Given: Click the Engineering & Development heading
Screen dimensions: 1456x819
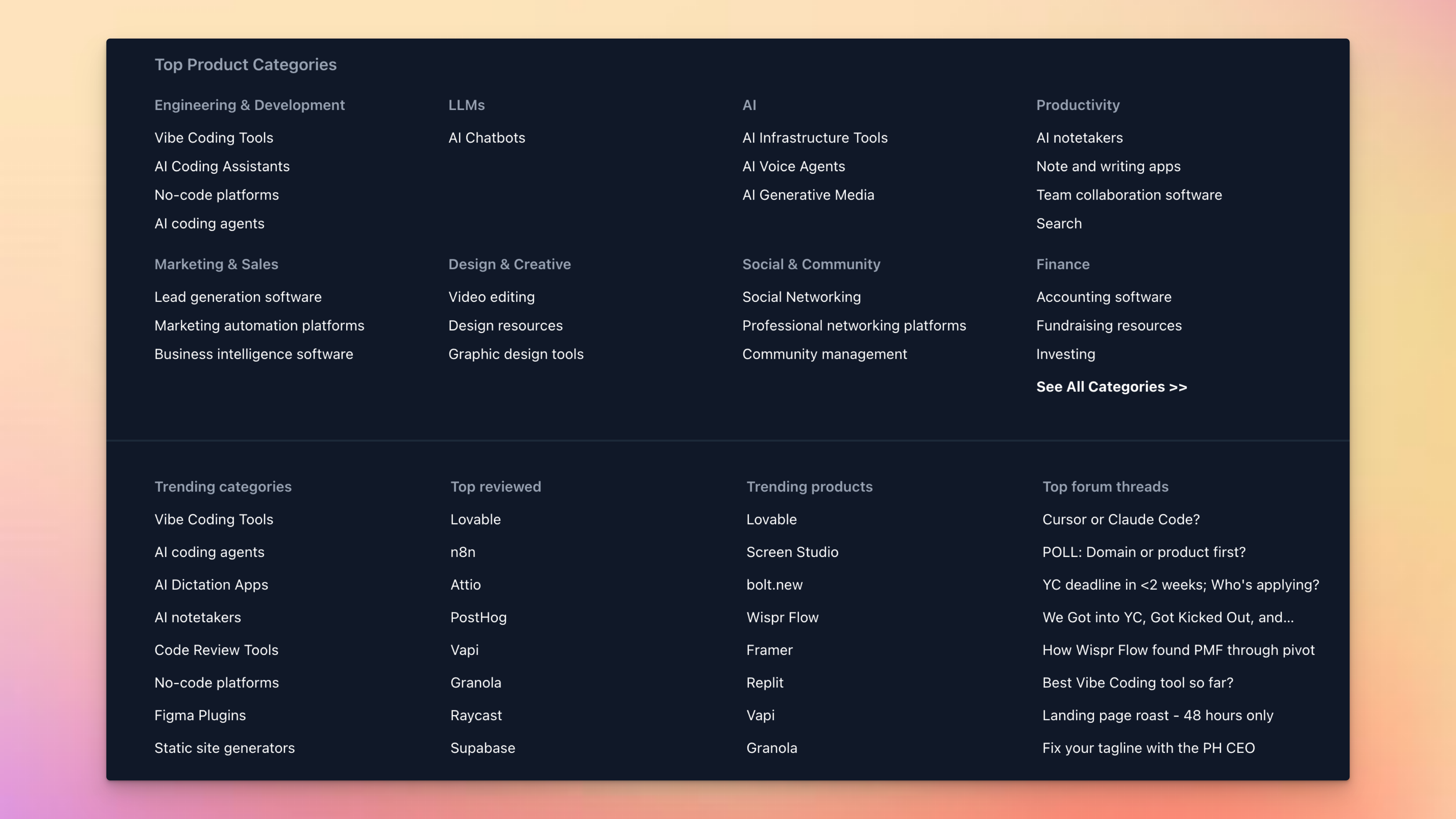Looking at the screenshot, I should pos(249,105).
